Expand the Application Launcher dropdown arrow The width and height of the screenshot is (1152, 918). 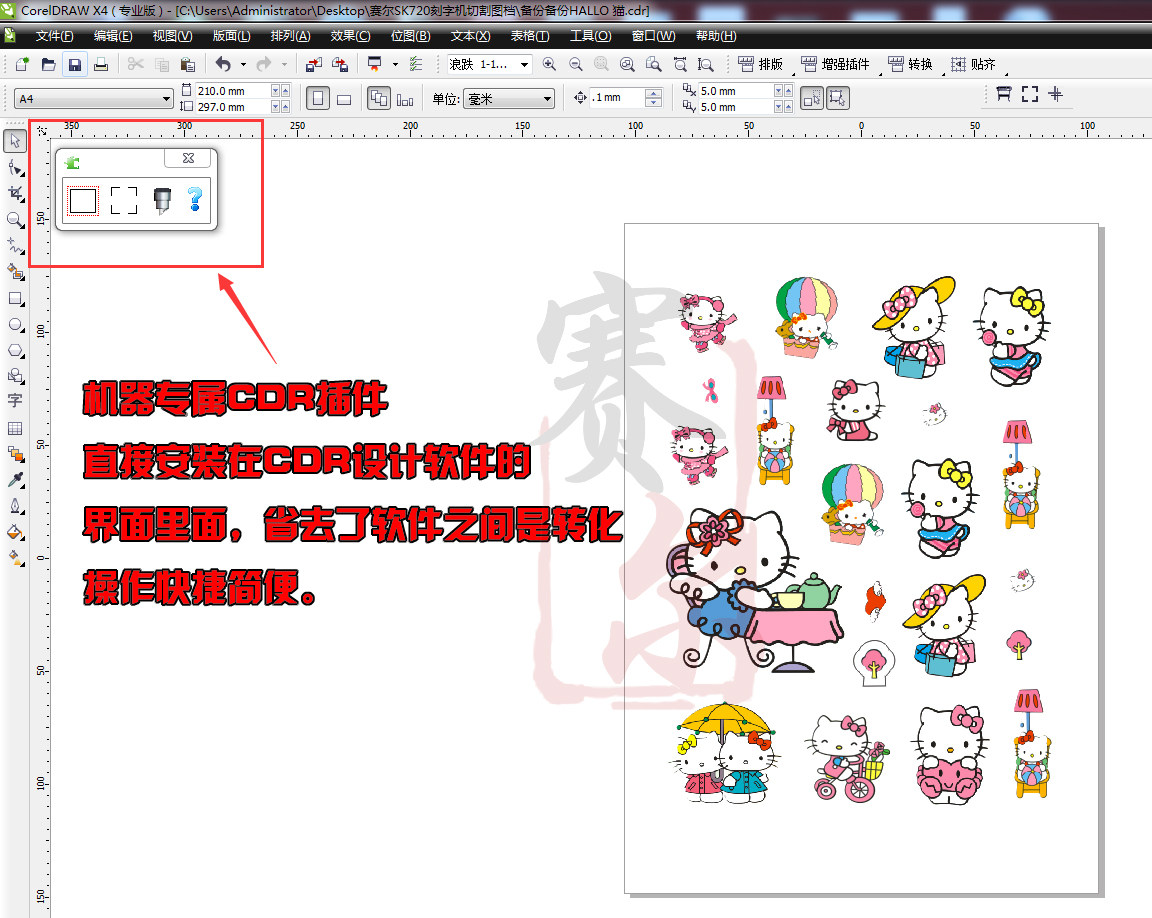click(x=395, y=65)
